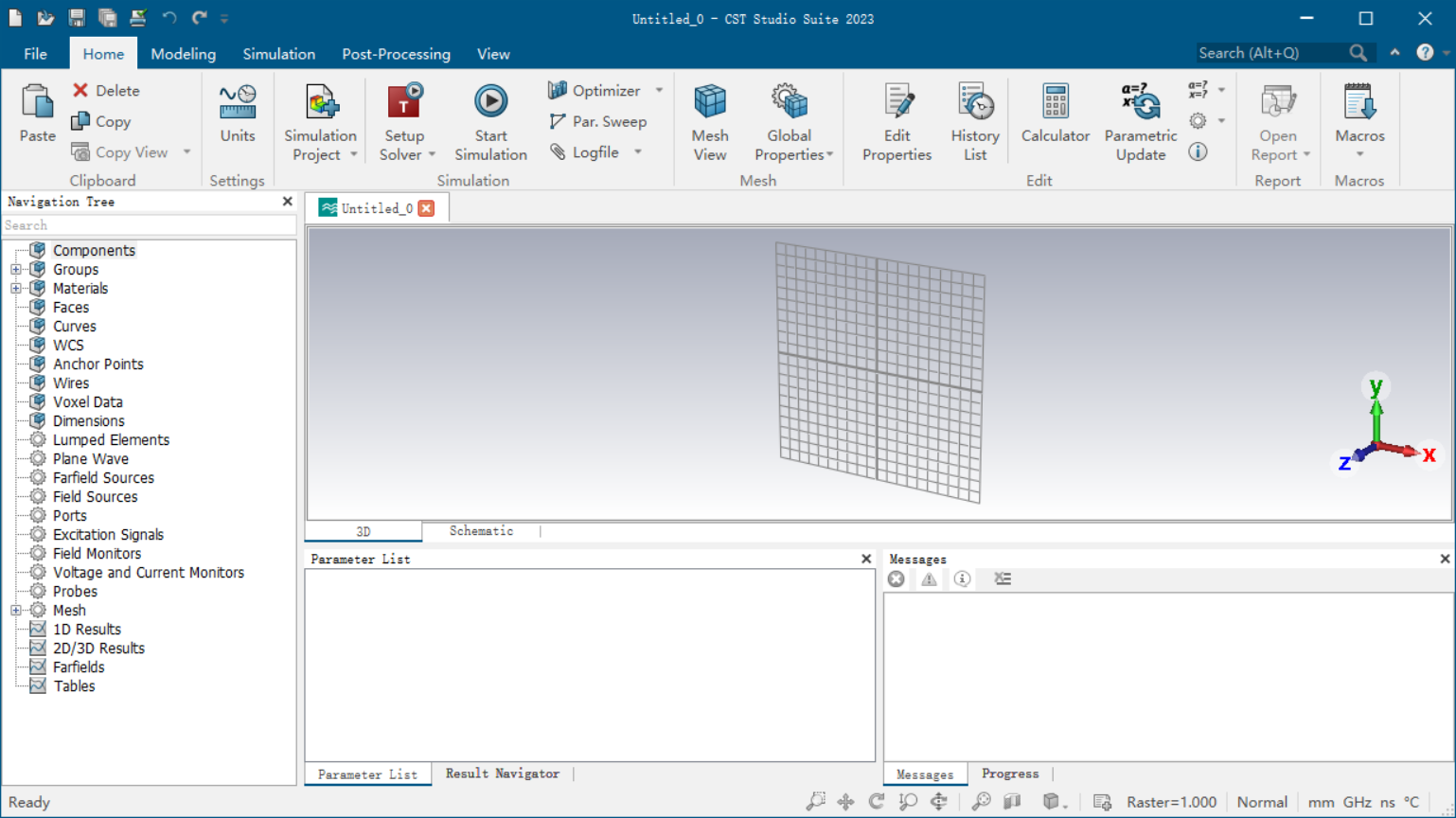Switch to Mesh View
1456x818 pixels.
click(710, 122)
